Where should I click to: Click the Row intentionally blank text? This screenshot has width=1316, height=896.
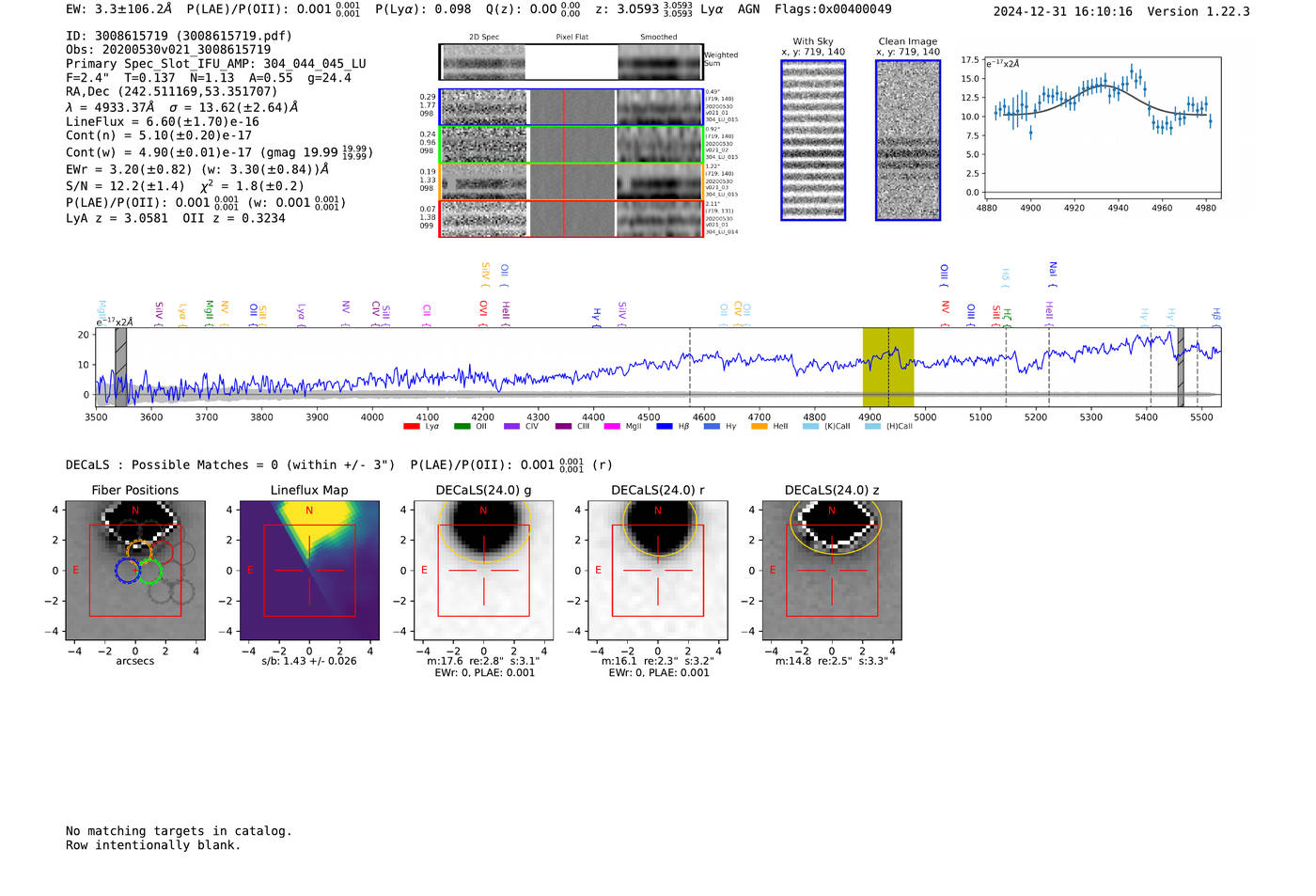[x=153, y=845]
